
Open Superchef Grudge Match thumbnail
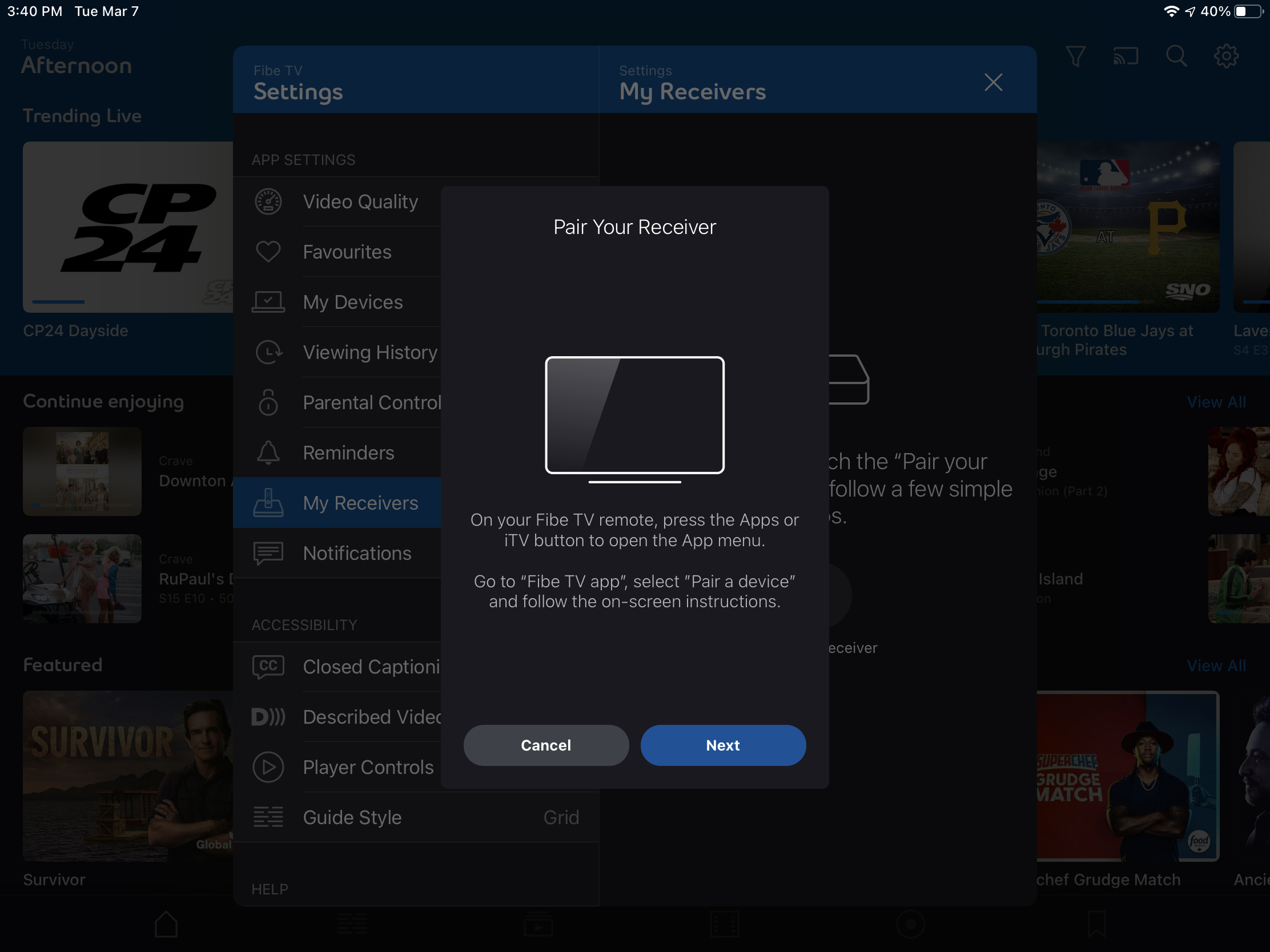pos(1128,776)
